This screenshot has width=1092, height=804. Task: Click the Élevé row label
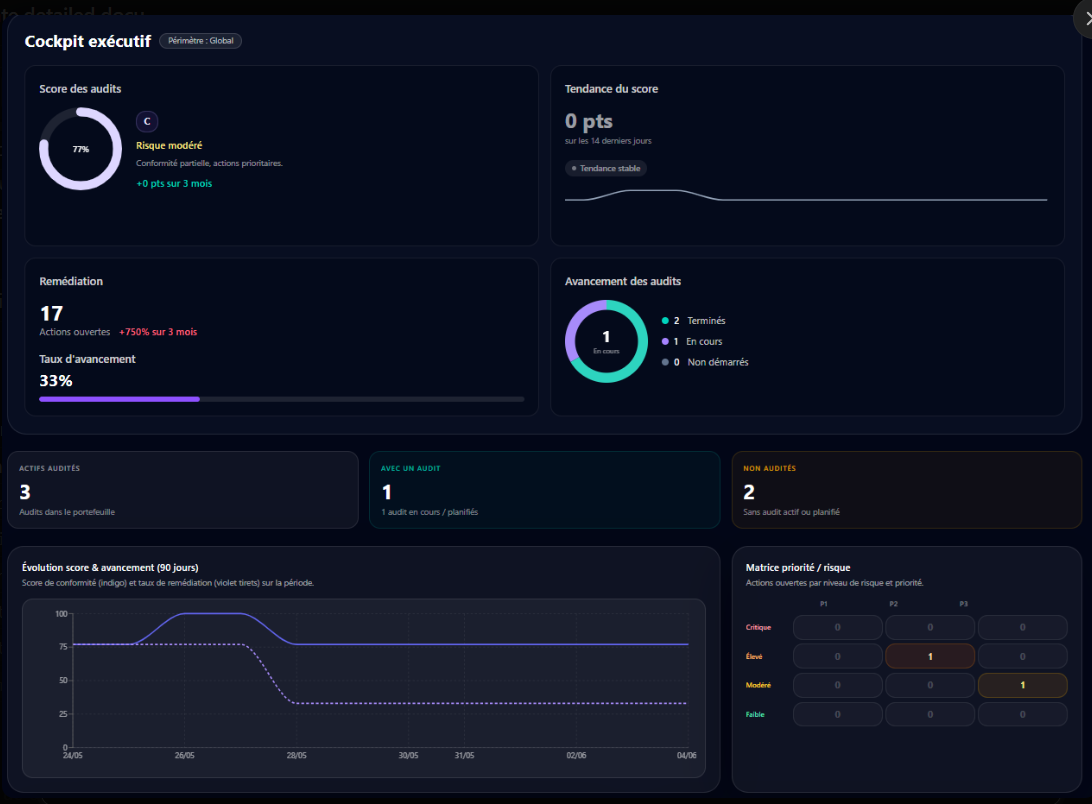[x=754, y=656]
